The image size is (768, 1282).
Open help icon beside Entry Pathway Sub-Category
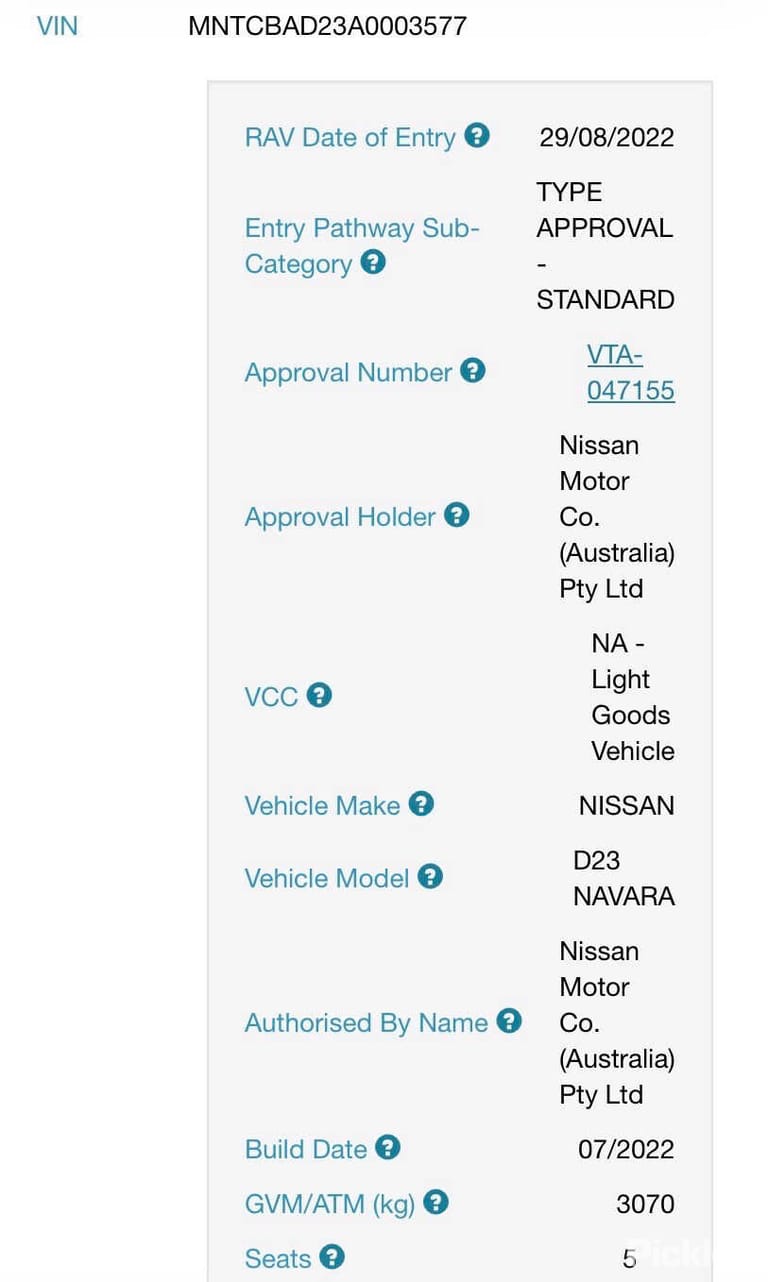pyautogui.click(x=373, y=262)
